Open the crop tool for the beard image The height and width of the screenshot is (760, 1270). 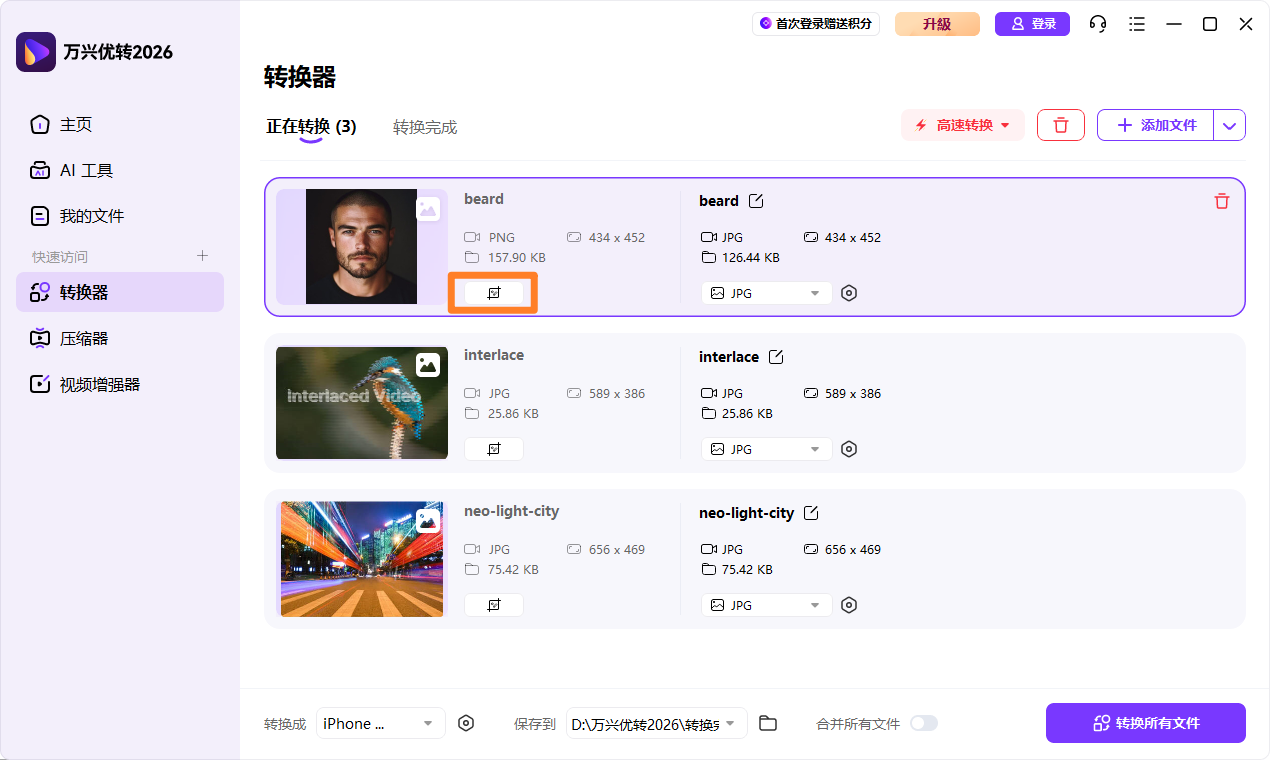tap(493, 292)
